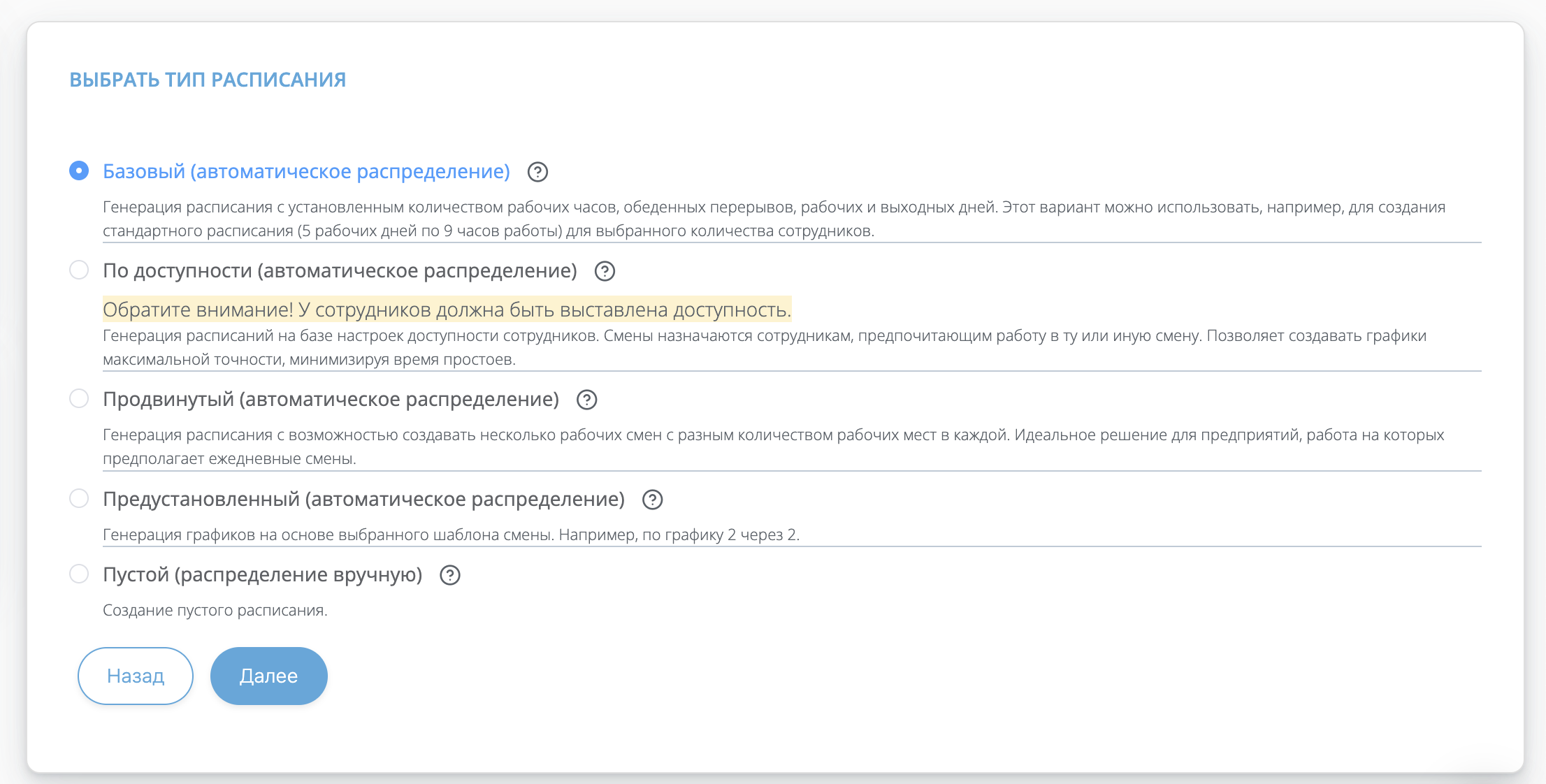Pick the Предустановленный radio option

coord(79,498)
